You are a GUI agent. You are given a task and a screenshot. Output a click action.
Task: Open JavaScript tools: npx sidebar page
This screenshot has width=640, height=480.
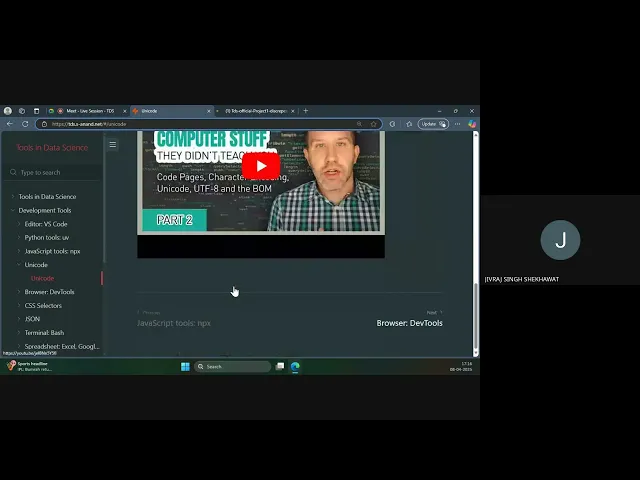pyautogui.click(x=52, y=251)
